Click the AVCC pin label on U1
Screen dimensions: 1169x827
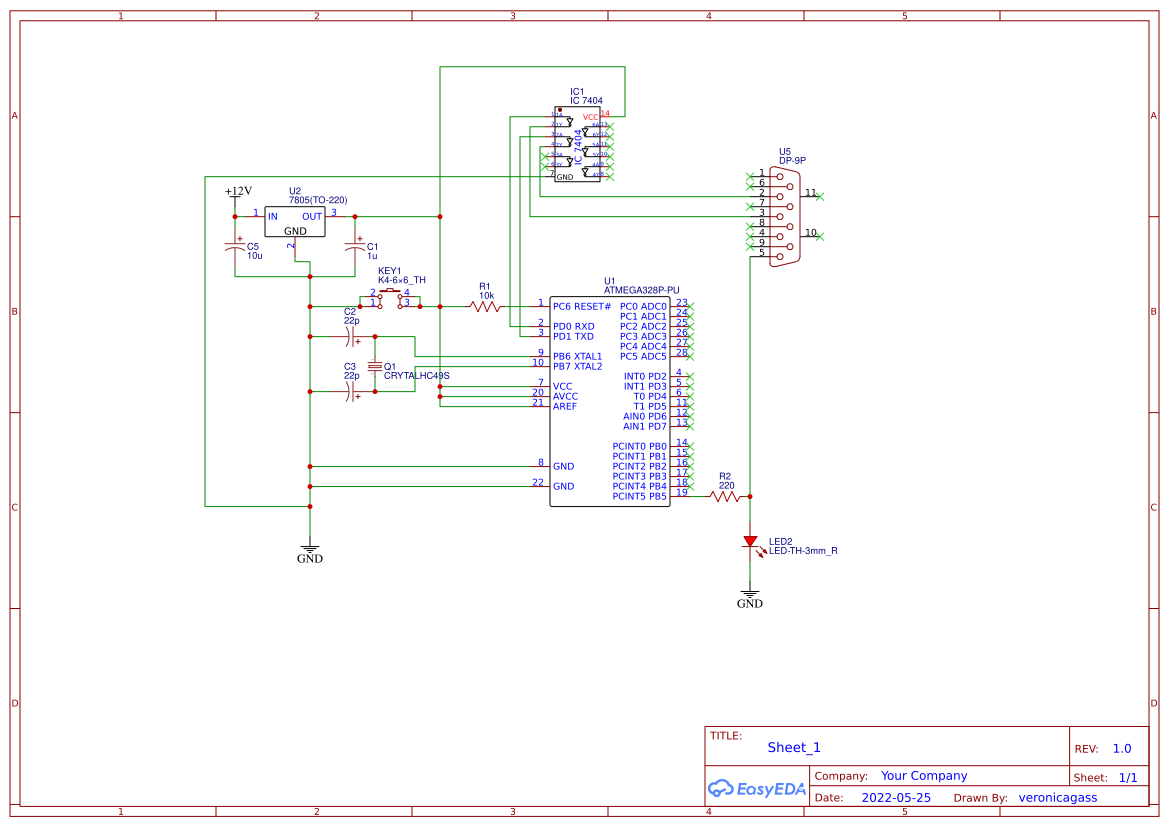pos(565,397)
